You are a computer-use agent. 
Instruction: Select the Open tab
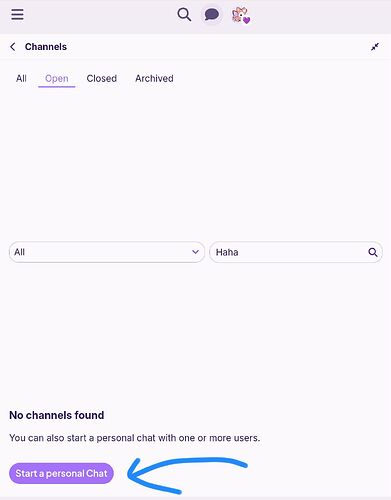point(57,79)
